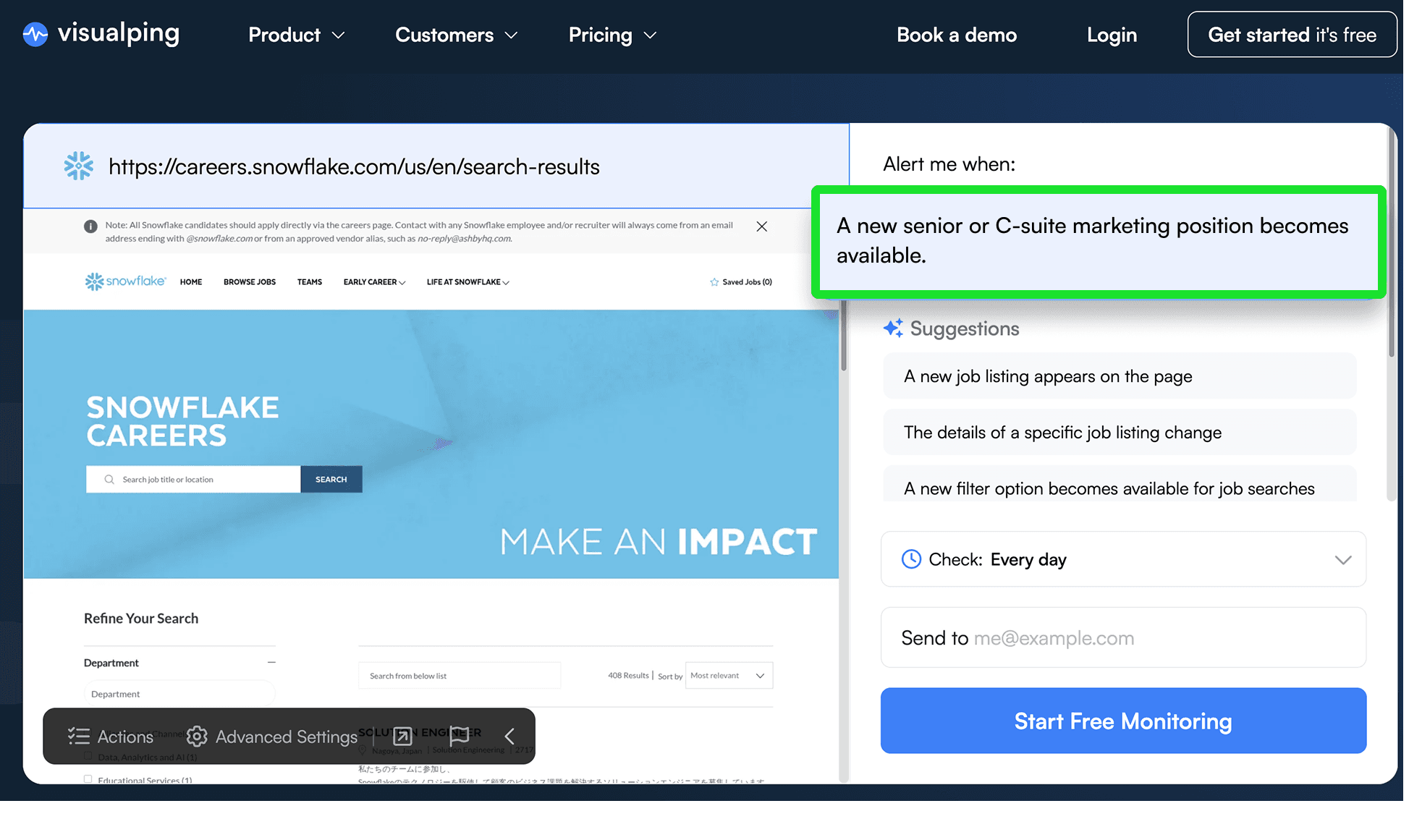Click the Saved Jobs star icon
This screenshot has width=1409, height=840.
[x=714, y=282]
